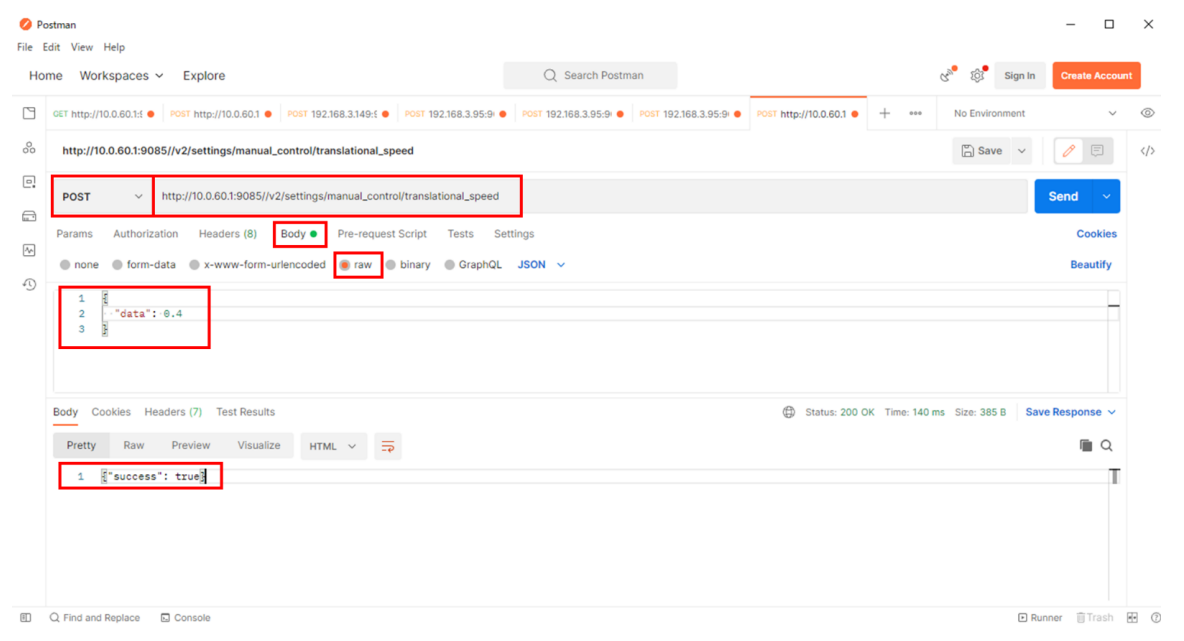Image resolution: width=1184 pixels, height=641 pixels.
Task: Toggle the wrap lines icon in response
Action: [x=388, y=446]
